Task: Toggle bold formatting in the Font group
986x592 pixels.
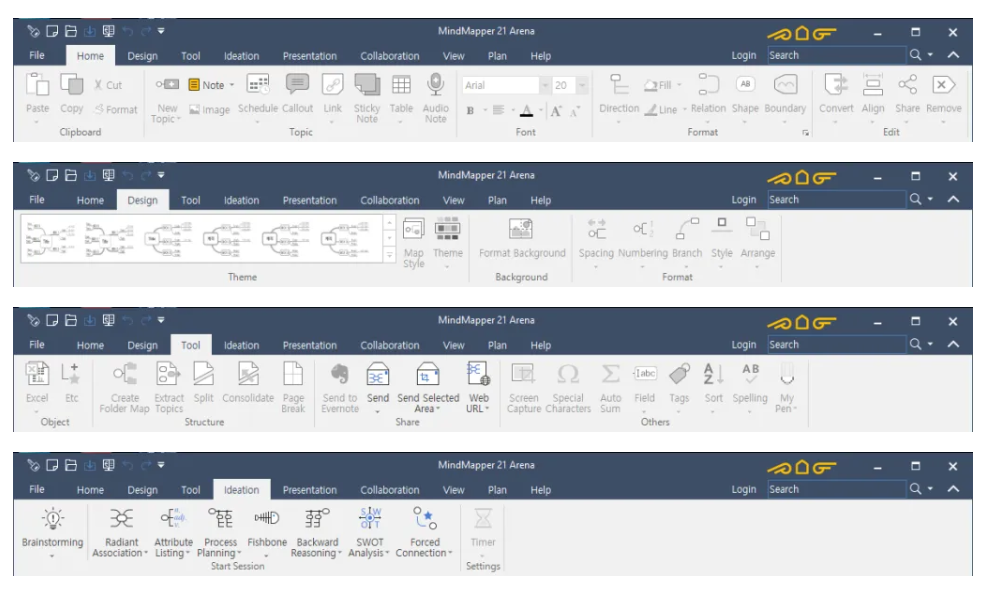Action: [470, 111]
